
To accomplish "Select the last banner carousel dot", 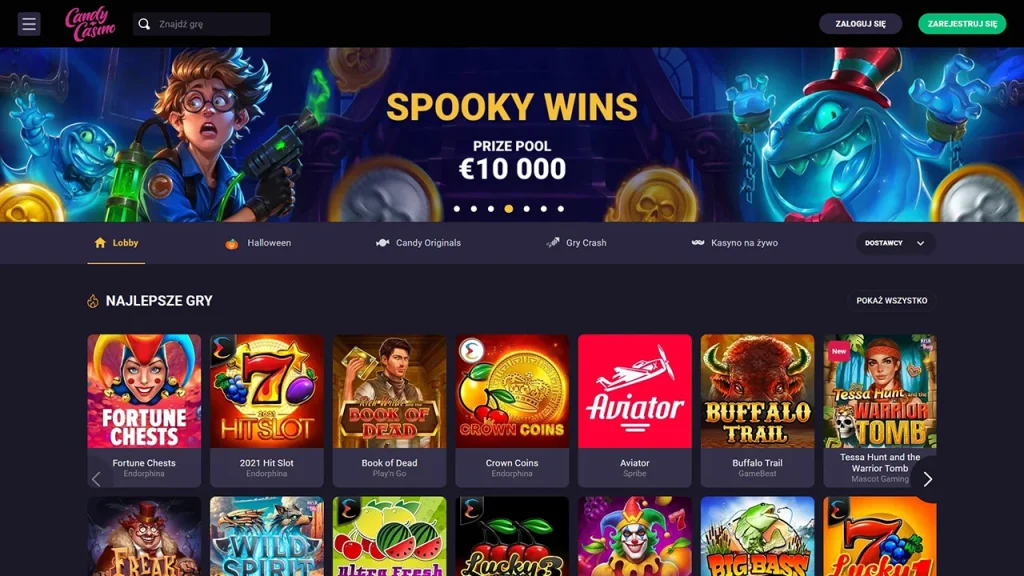I will [560, 209].
